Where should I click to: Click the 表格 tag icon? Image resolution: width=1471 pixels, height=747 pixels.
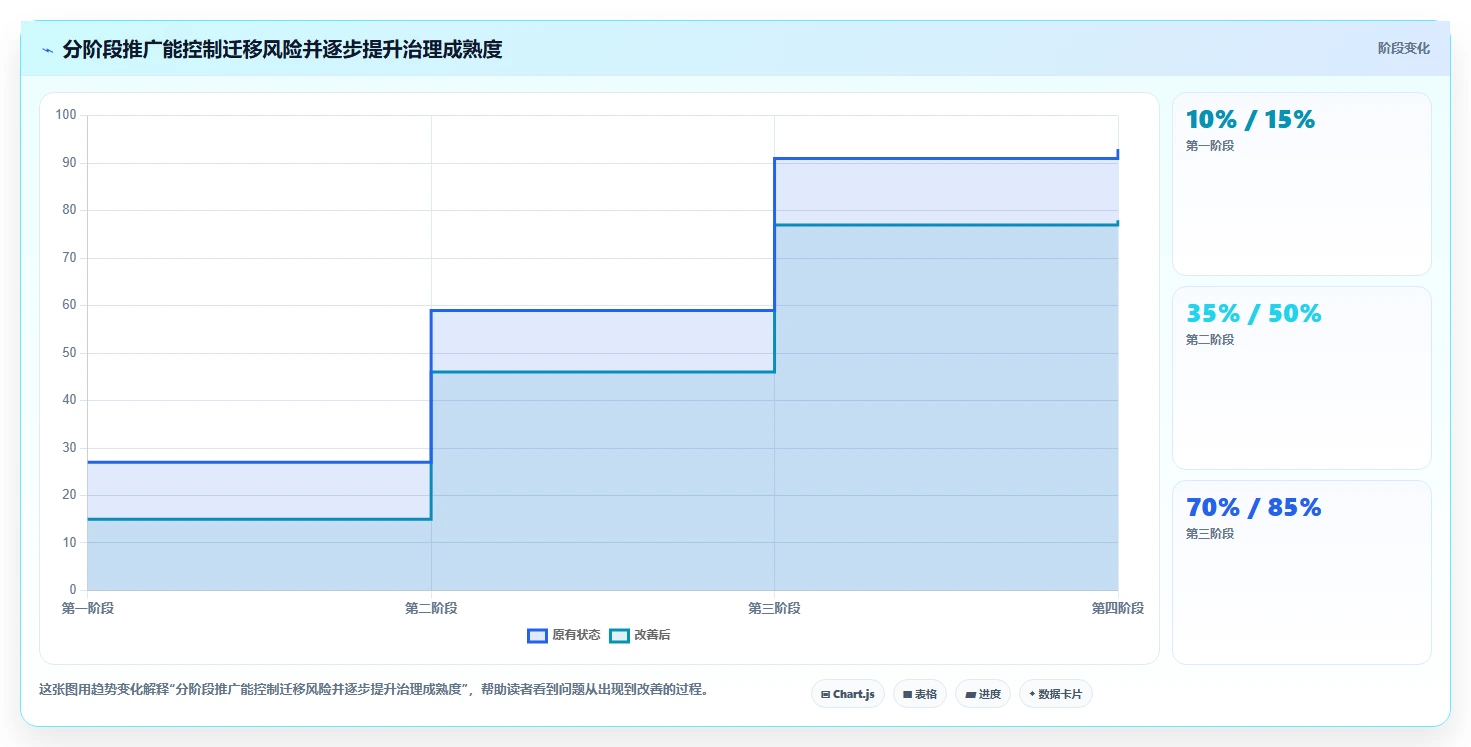907,694
